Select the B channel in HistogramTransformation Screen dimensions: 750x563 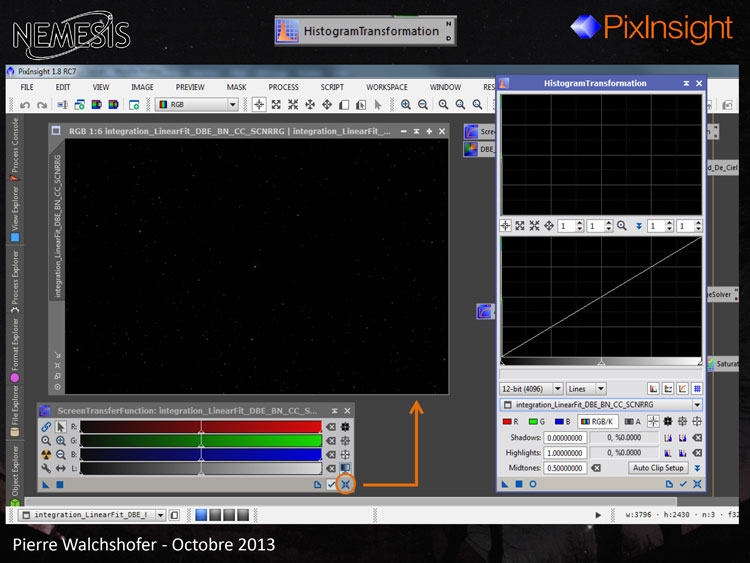562,421
